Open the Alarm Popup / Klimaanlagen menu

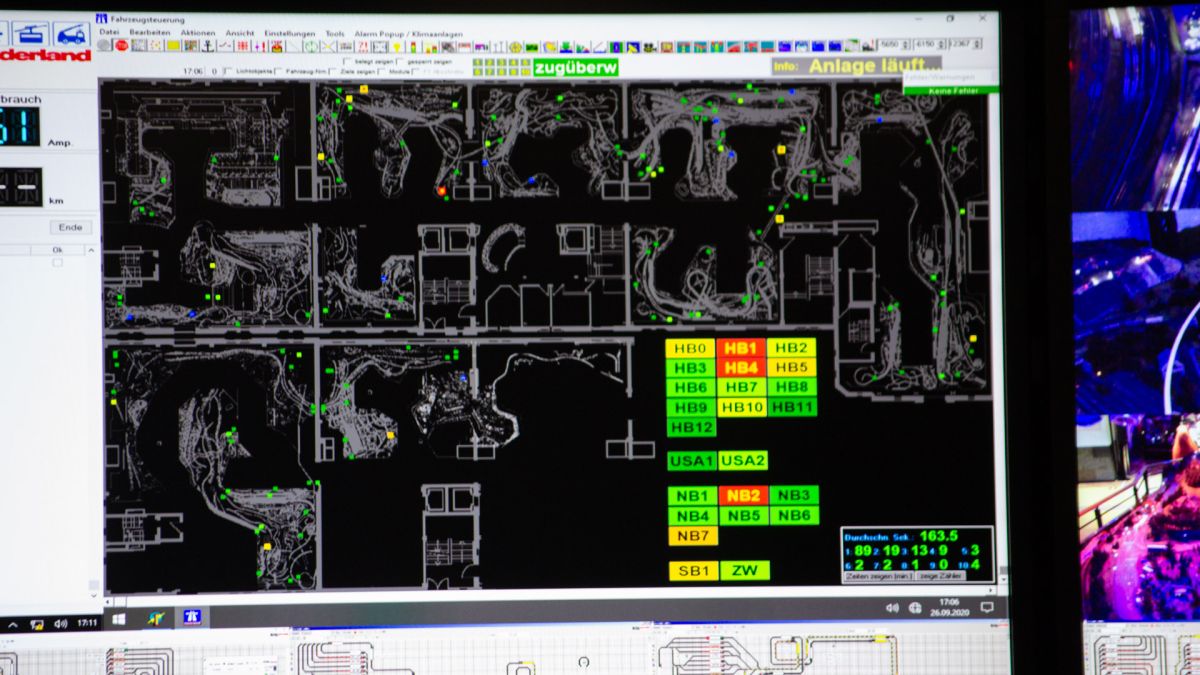[x=408, y=33]
